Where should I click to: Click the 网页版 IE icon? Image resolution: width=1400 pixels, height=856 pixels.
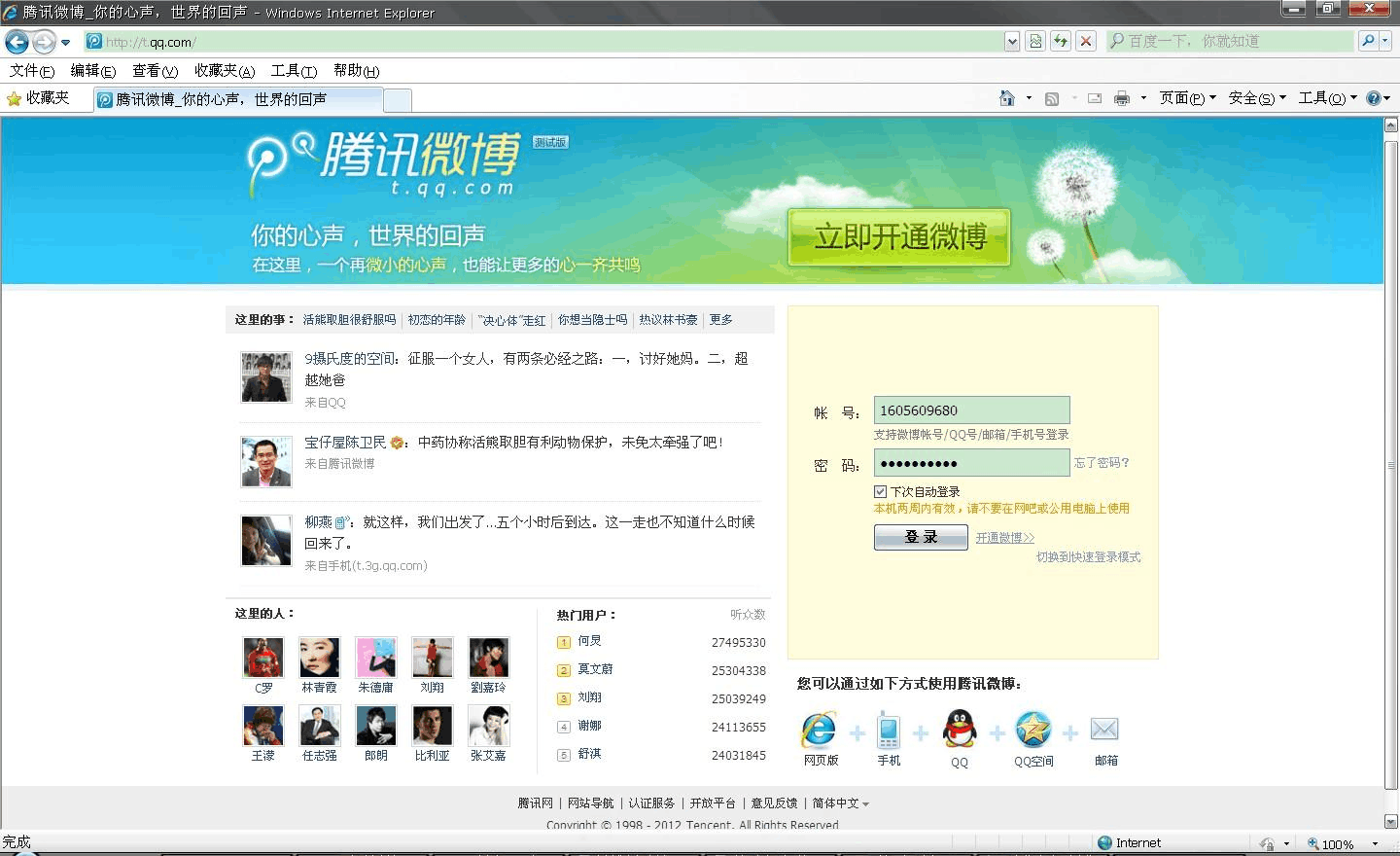[x=820, y=730]
